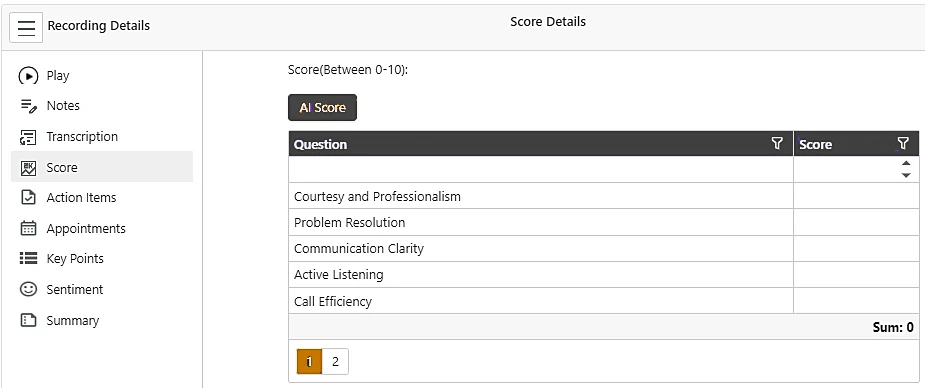The image size is (925, 388).
Task: Go to page 2 of table
Action: pos(335,361)
